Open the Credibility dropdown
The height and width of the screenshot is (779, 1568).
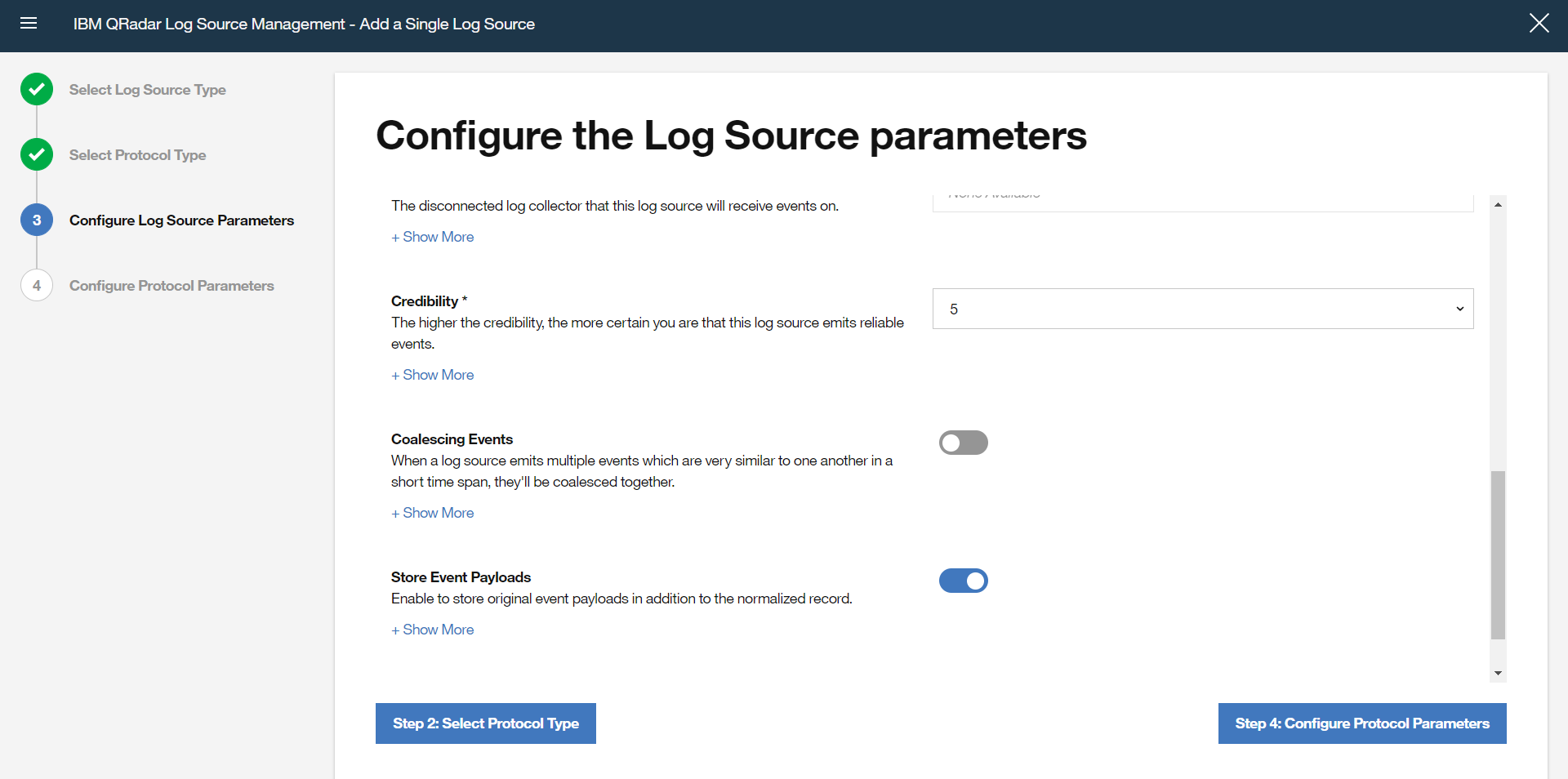1203,309
